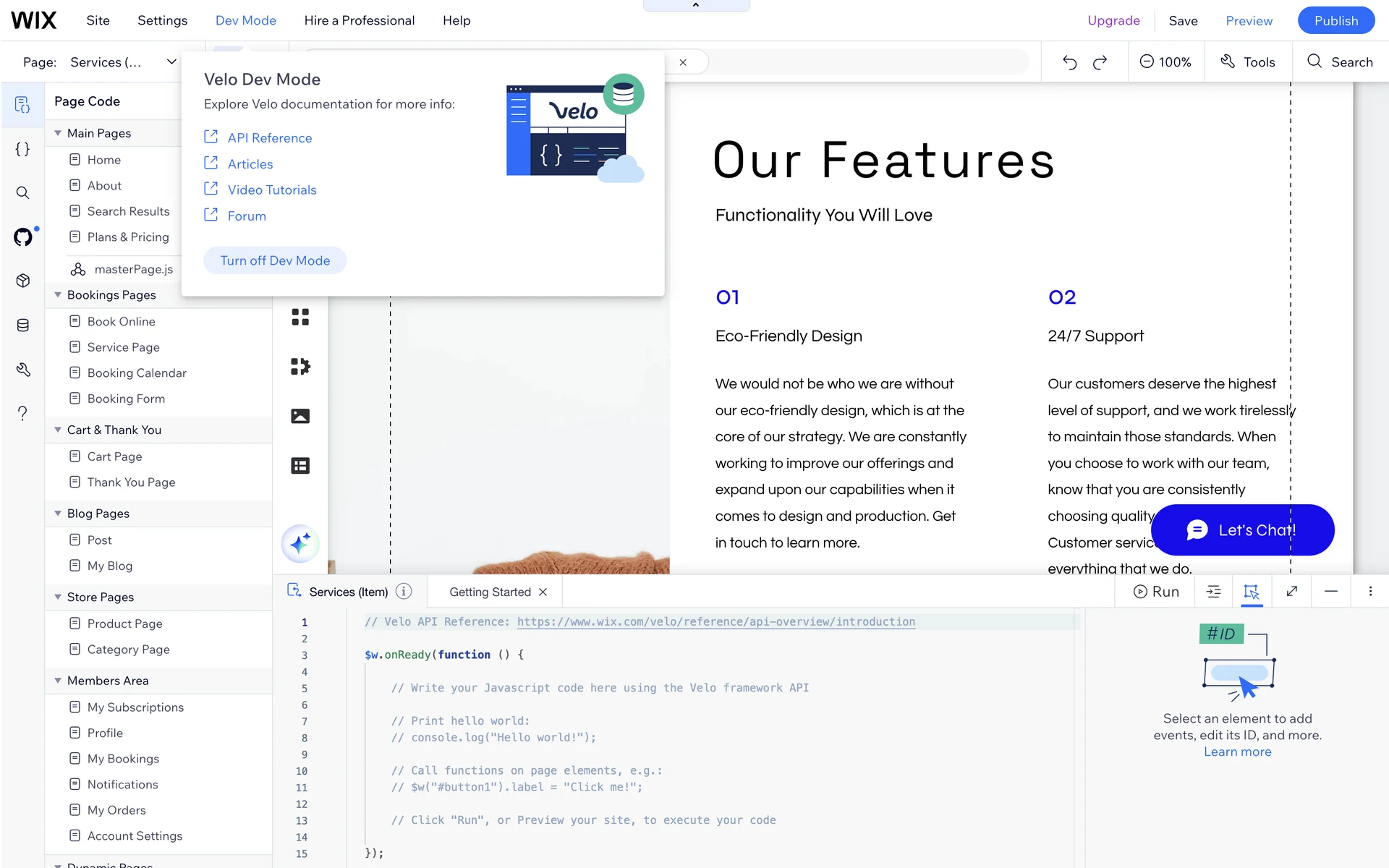Open the Databases sidebar icon
This screenshot has width=1389, height=868.
point(23,325)
